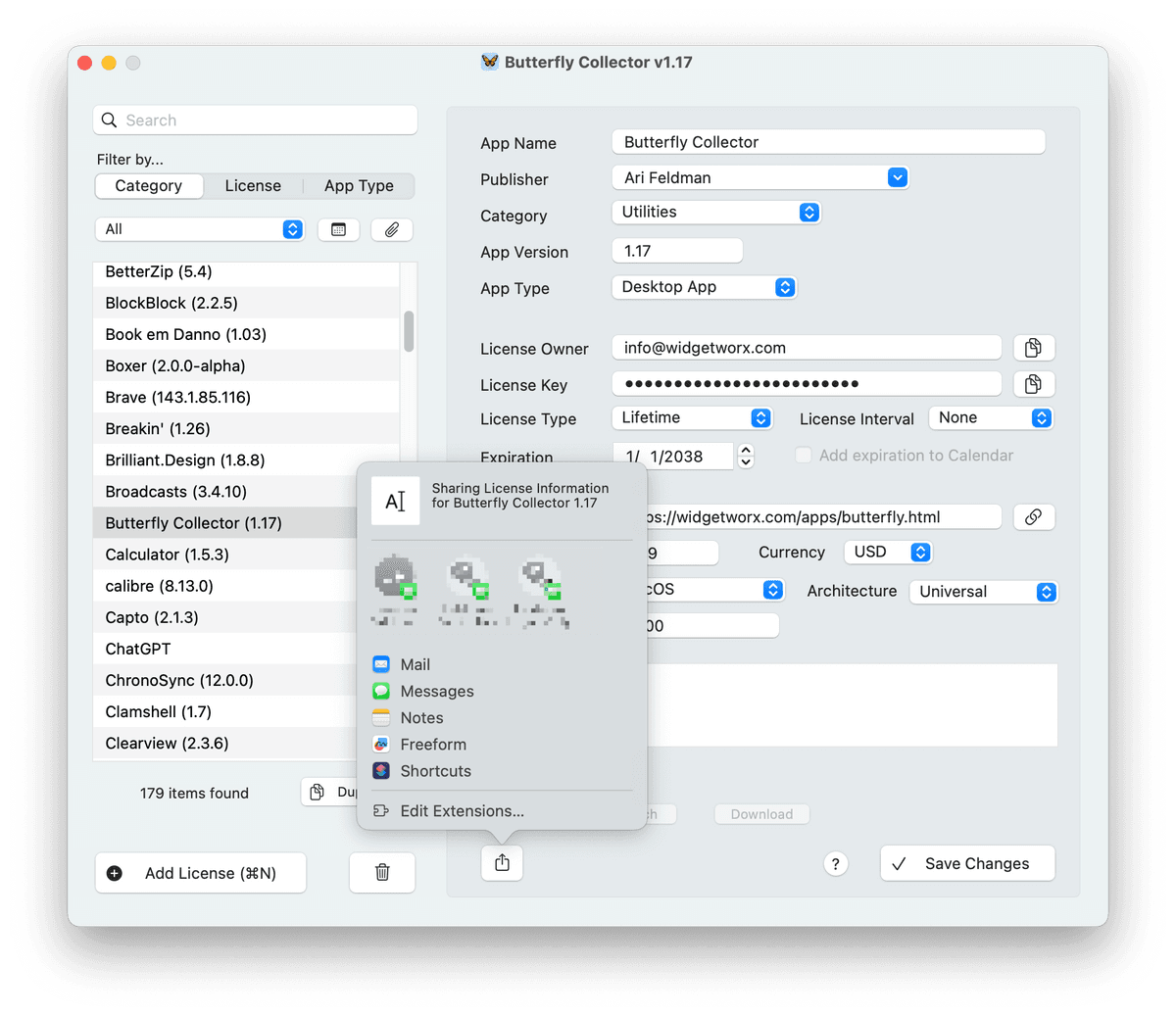Click the paperclip attachment filter icon

tap(392, 229)
